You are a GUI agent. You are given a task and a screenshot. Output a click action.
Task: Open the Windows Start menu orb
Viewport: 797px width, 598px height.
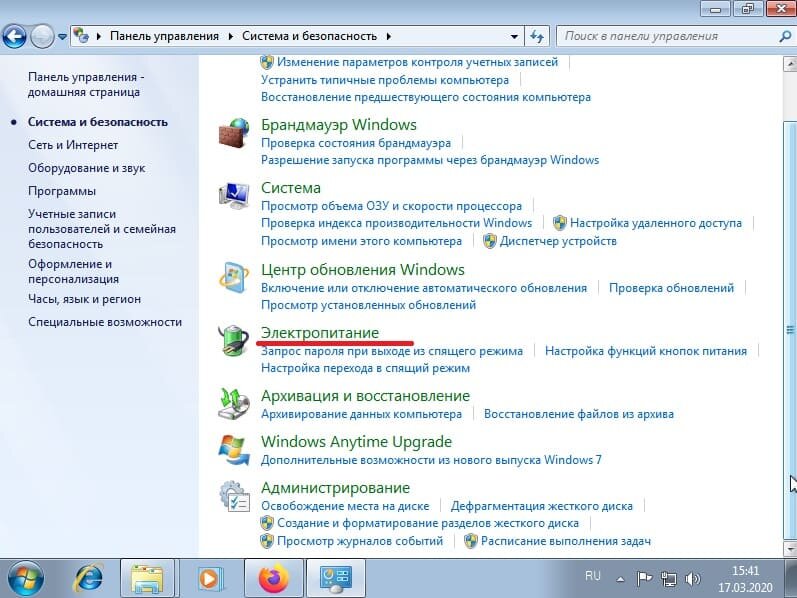click(x=25, y=579)
